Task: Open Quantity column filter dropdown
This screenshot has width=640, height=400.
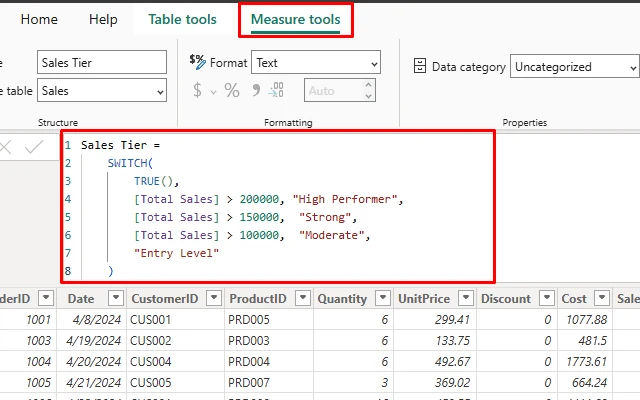Action: click(383, 298)
